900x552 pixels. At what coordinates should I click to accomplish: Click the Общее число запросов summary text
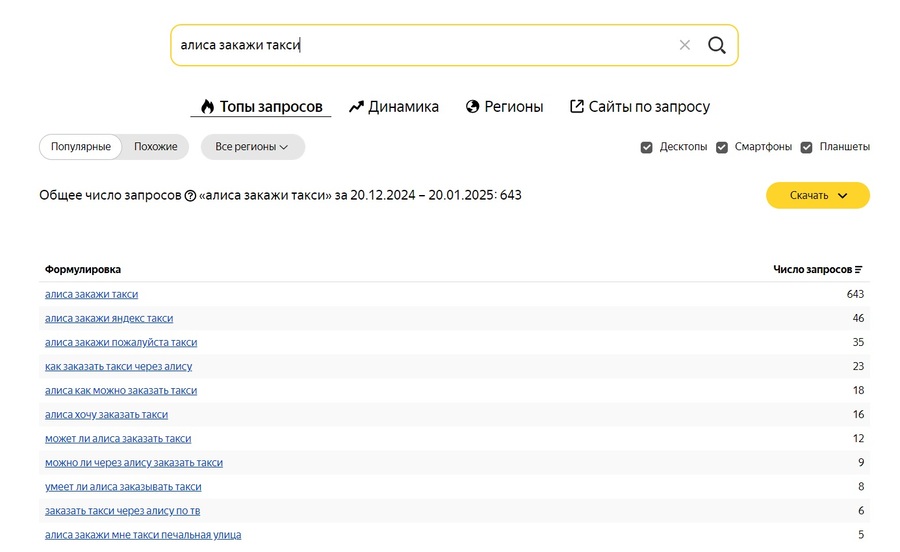(x=280, y=196)
